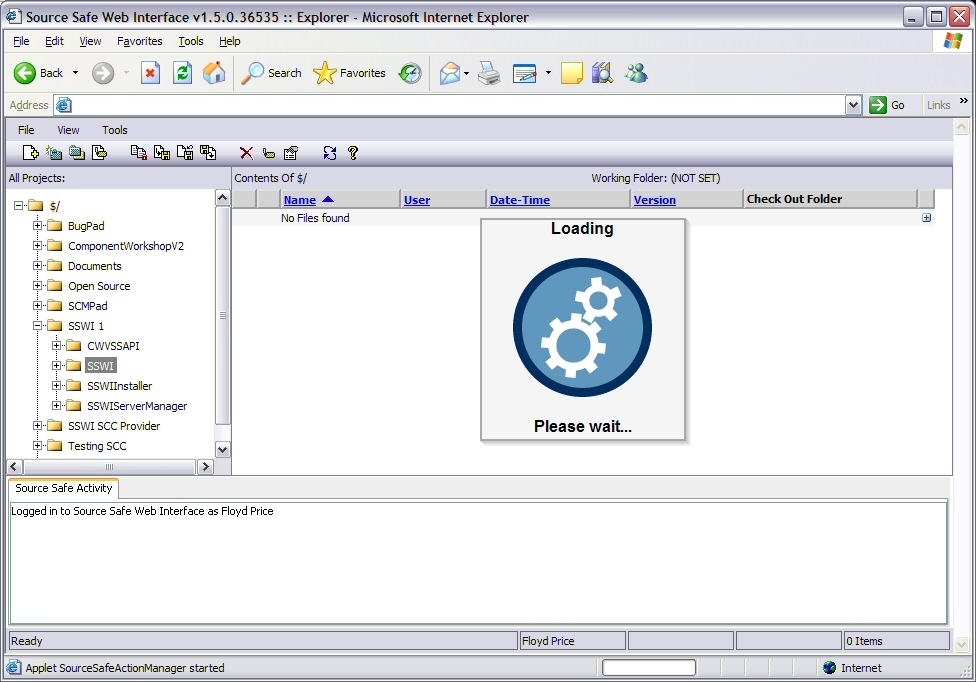Click the Create Project toolbar icon
The height and width of the screenshot is (682, 976).
54,152
